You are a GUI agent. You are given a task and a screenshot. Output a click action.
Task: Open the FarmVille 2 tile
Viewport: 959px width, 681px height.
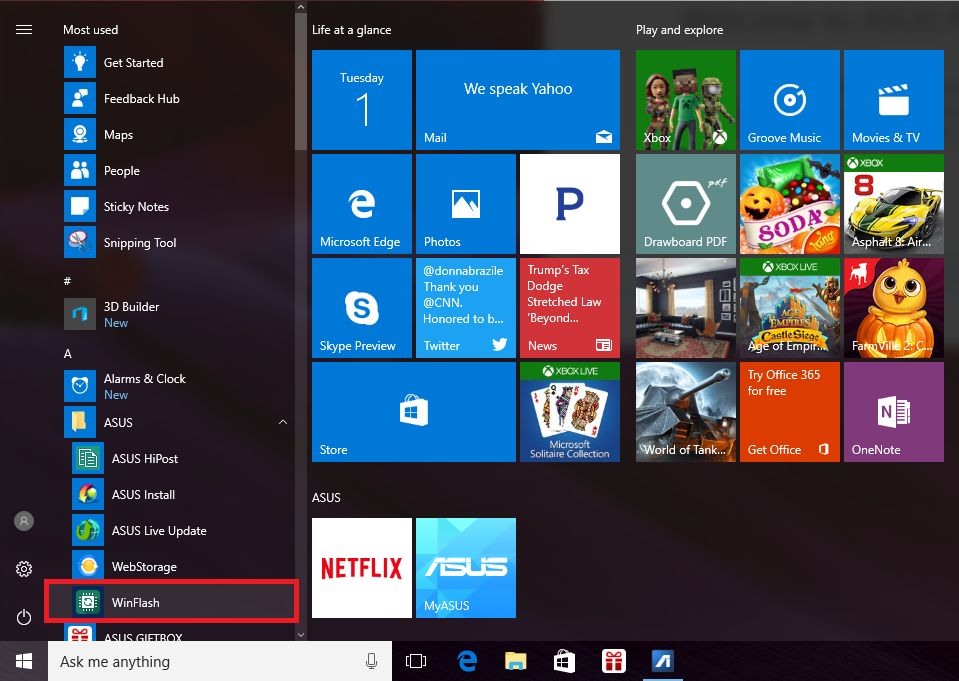click(x=894, y=308)
